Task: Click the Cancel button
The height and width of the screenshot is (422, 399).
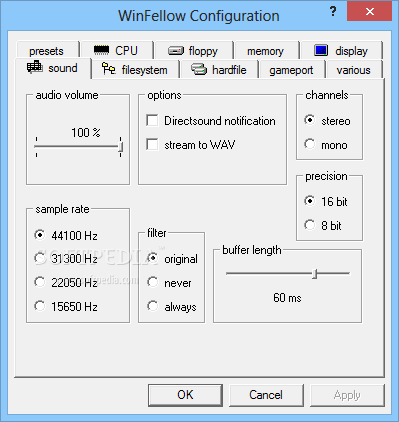Action: (266, 395)
